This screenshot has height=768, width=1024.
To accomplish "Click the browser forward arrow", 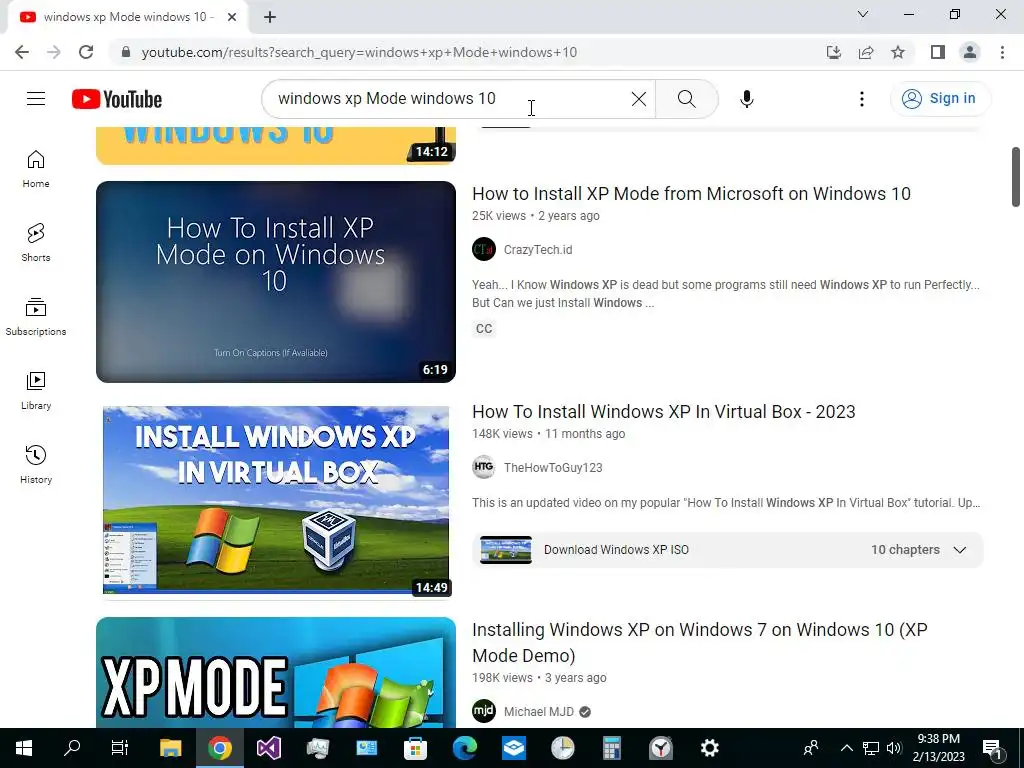I will click(54, 52).
